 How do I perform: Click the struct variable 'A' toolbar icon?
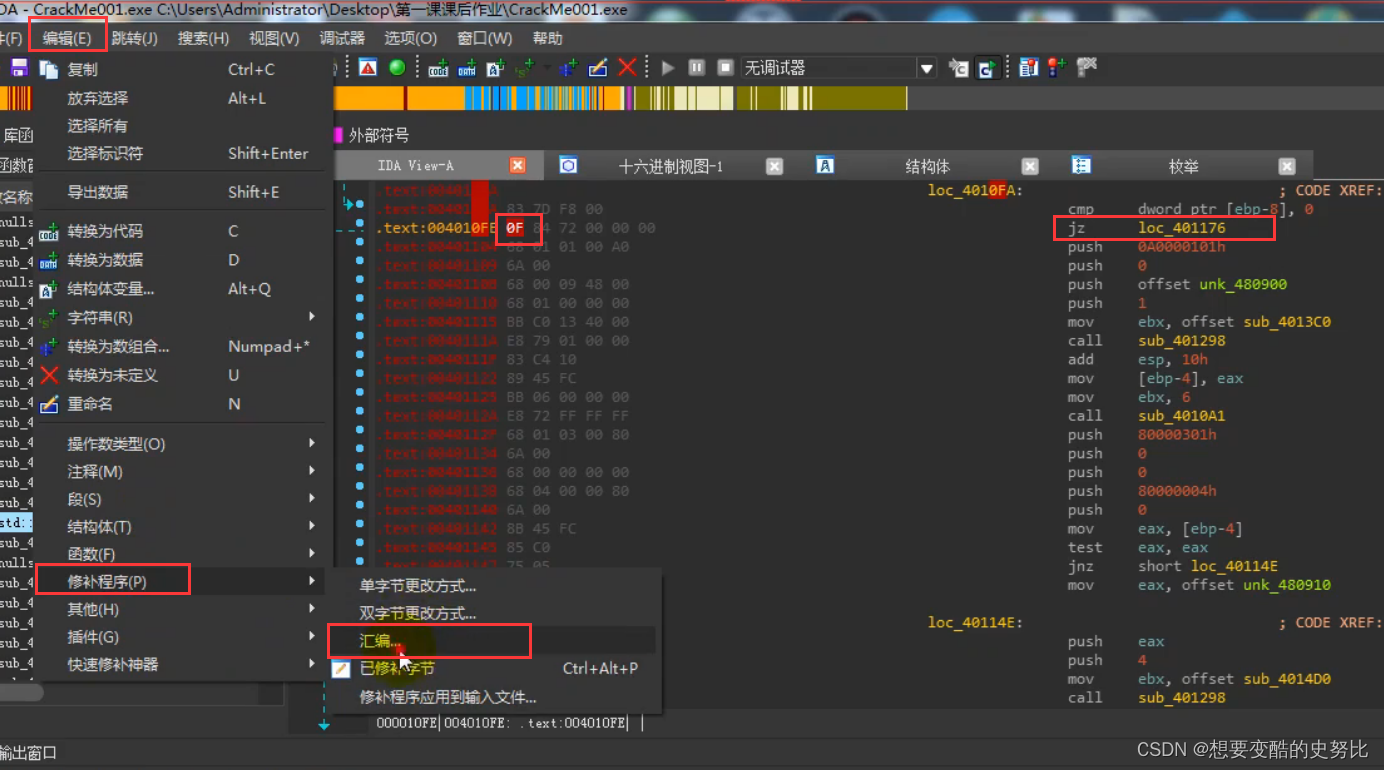point(496,68)
